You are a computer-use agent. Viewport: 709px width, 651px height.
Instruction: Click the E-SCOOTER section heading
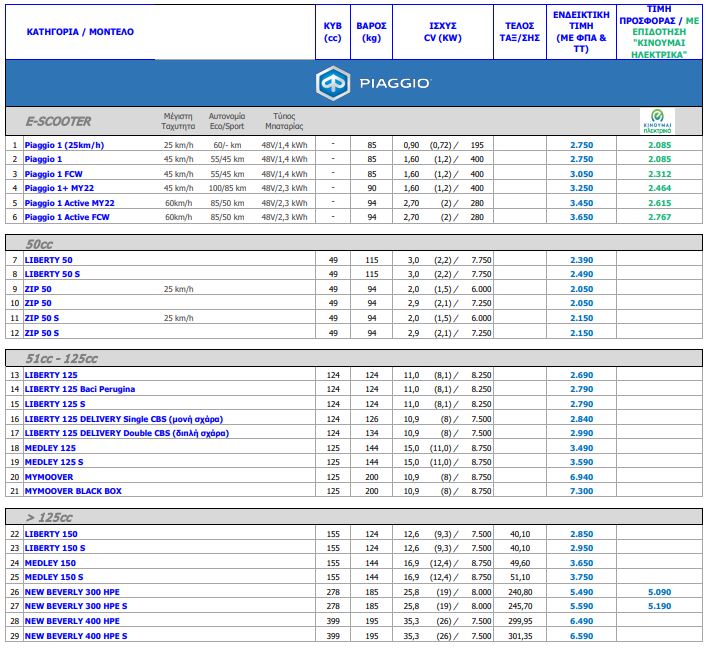[x=58, y=121]
